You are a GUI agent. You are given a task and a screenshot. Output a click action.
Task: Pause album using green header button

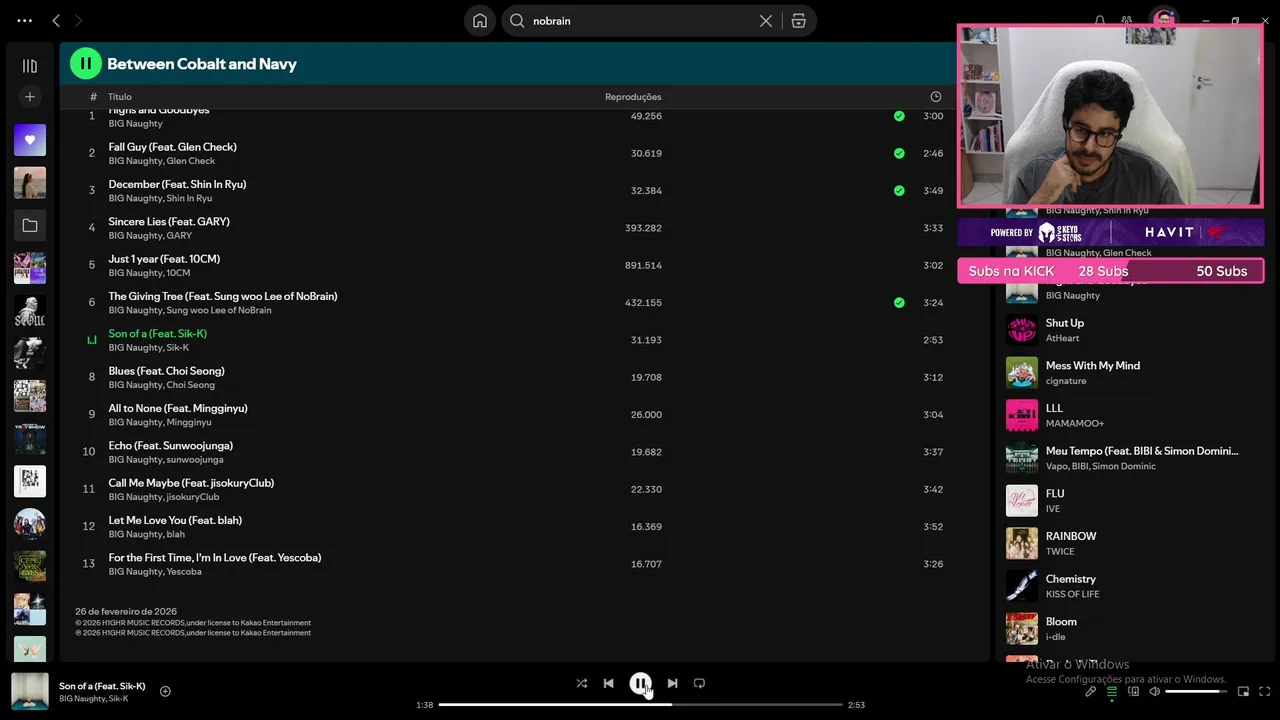[86, 64]
